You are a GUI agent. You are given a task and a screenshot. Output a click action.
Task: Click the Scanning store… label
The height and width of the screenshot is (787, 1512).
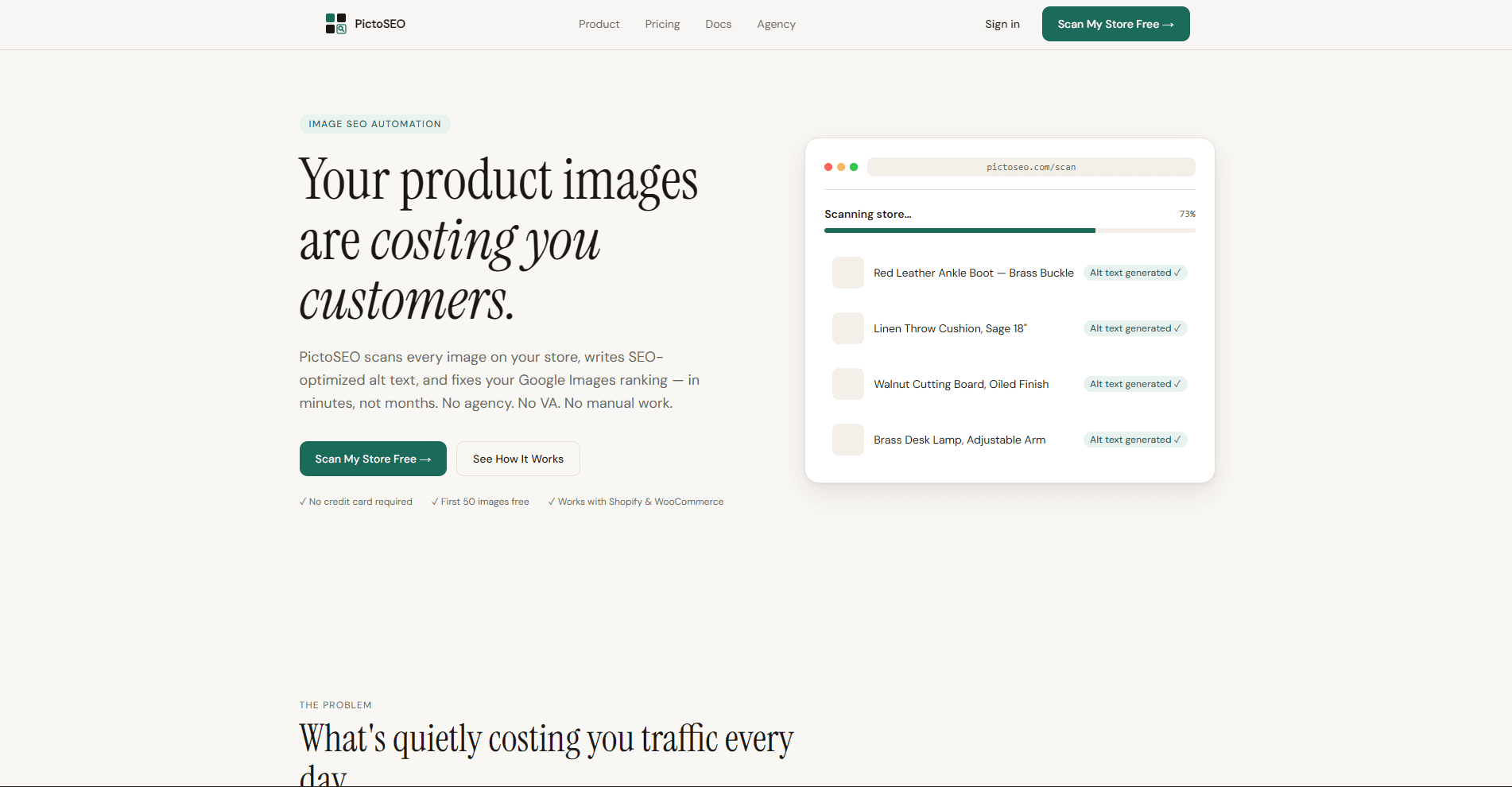(x=868, y=214)
